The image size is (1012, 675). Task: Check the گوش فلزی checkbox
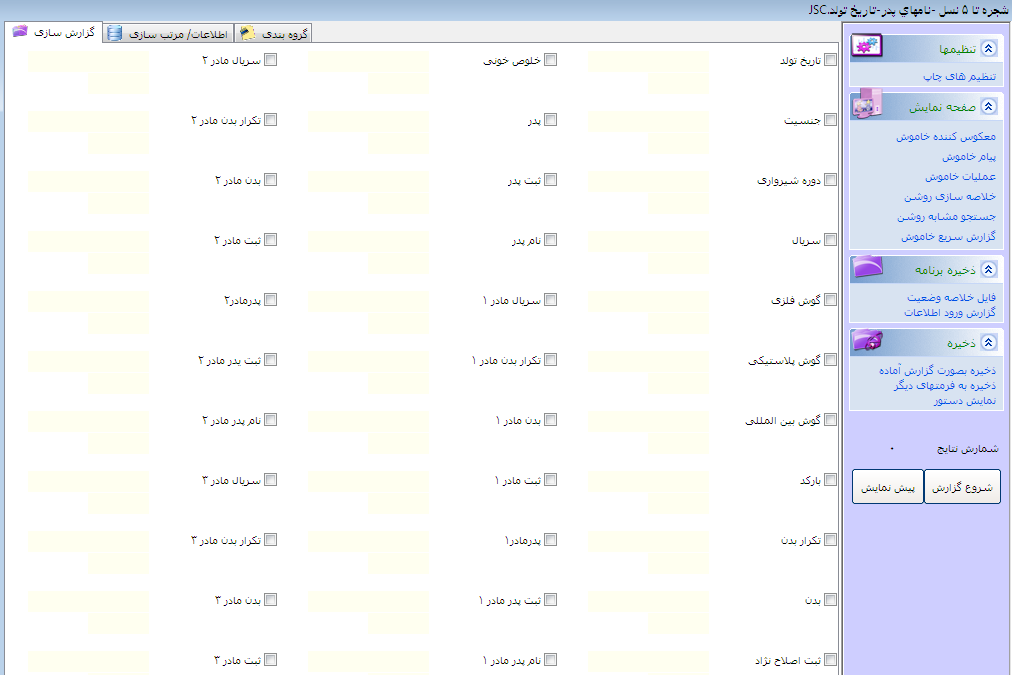(x=831, y=299)
